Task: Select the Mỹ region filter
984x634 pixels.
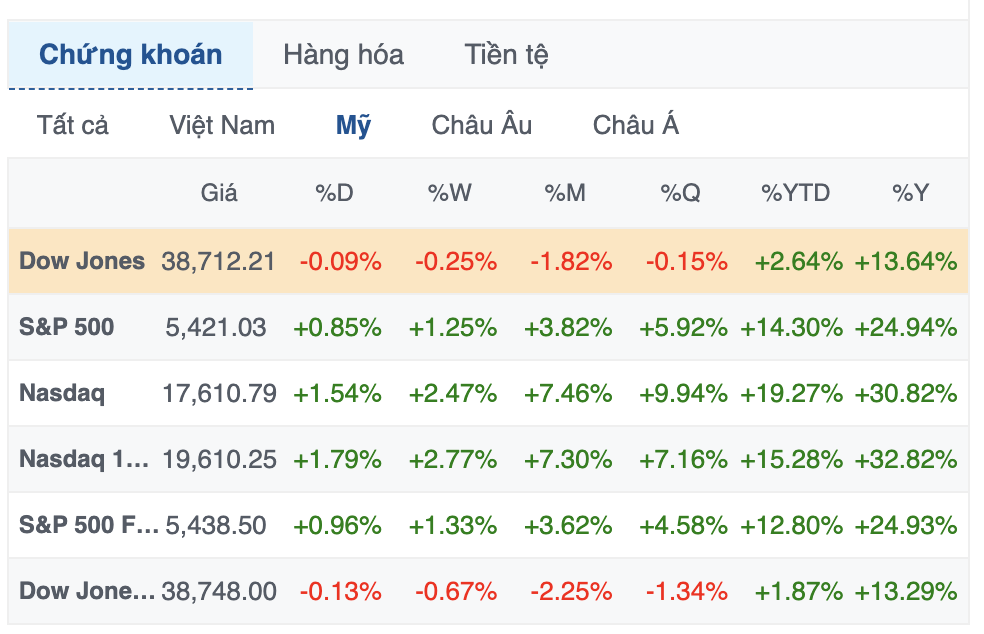Action: 353,125
